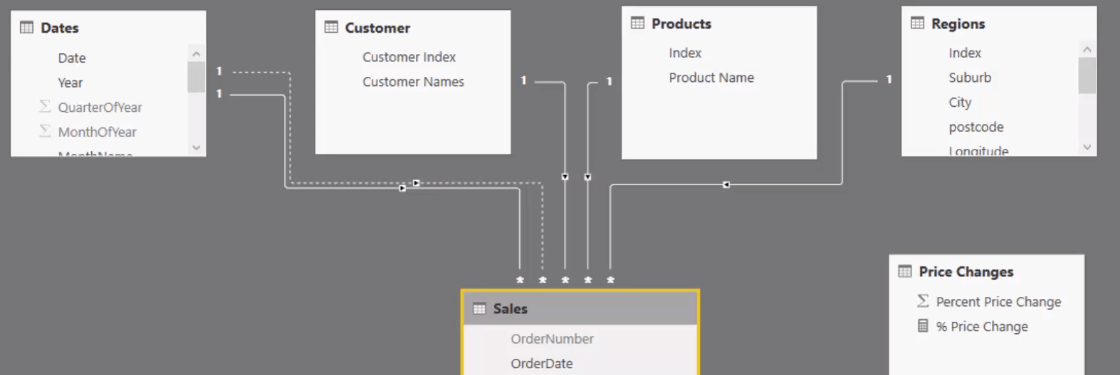
Task: Click the Regions table icon
Action: (x=917, y=24)
